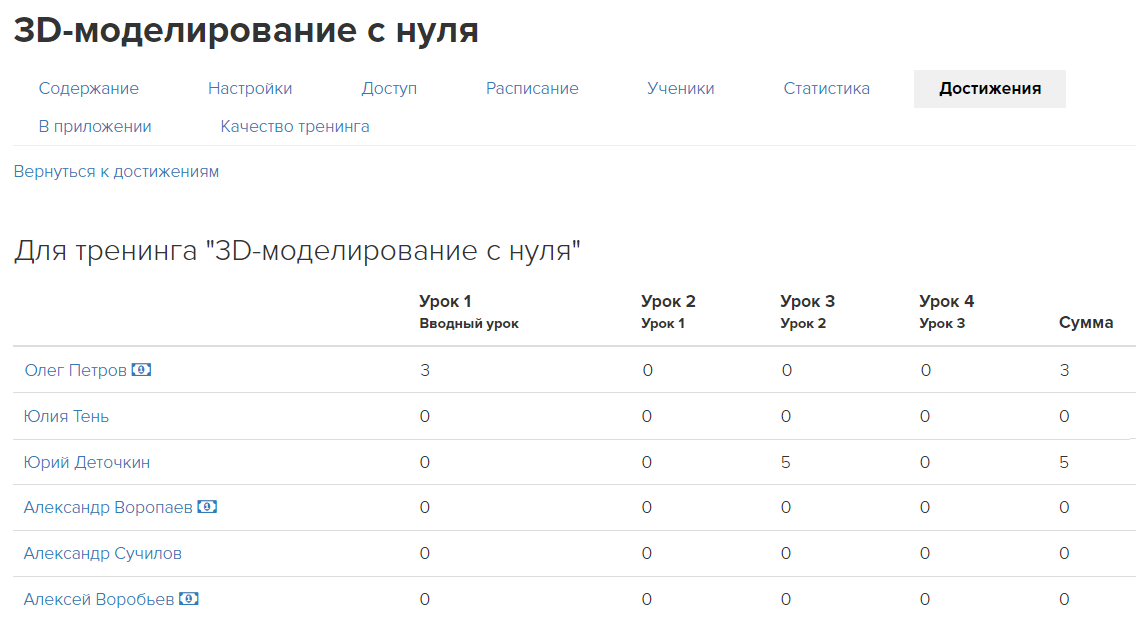Screen dimensions: 1136x622
Task: Open the Статистика tab
Action: (x=826, y=88)
